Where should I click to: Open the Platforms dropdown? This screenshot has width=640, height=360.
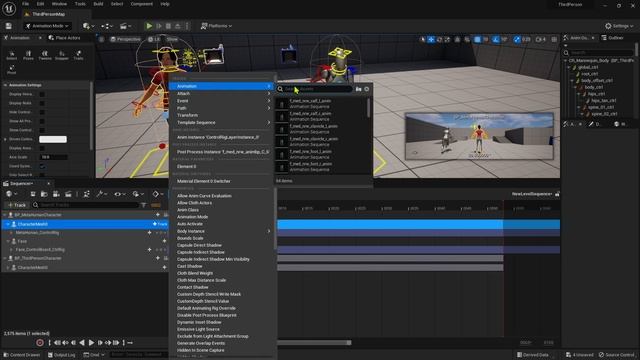[216, 26]
